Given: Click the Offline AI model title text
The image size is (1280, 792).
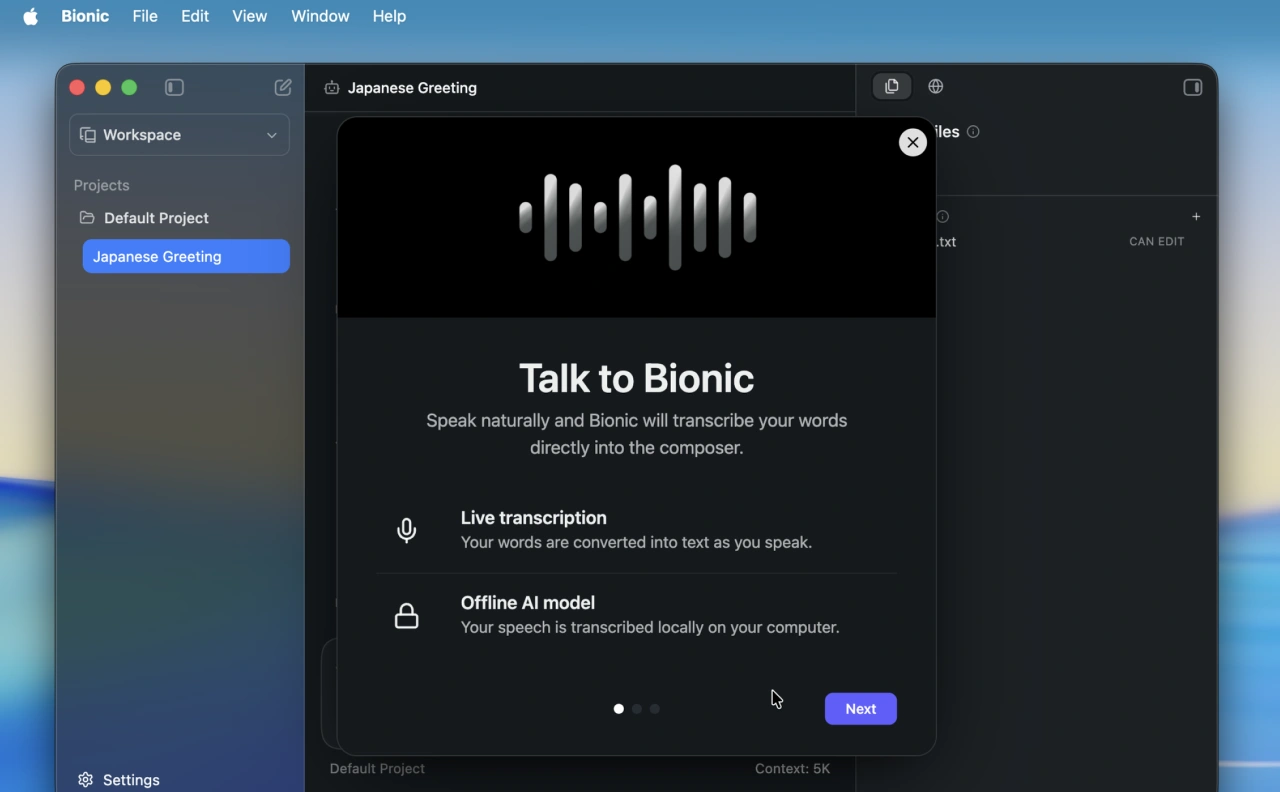Looking at the screenshot, I should [x=528, y=603].
